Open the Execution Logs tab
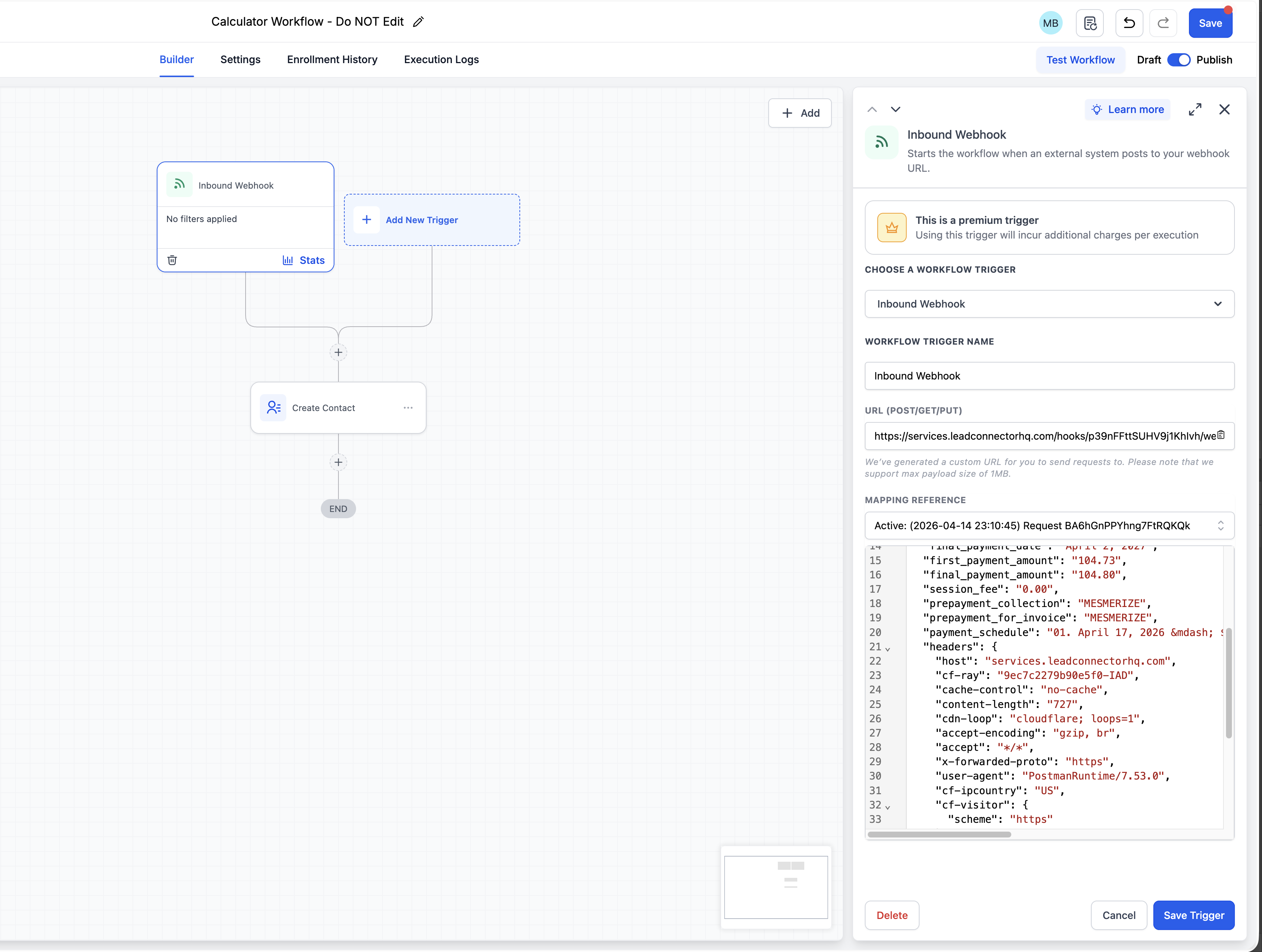Viewport: 1262px width, 952px height. click(441, 59)
